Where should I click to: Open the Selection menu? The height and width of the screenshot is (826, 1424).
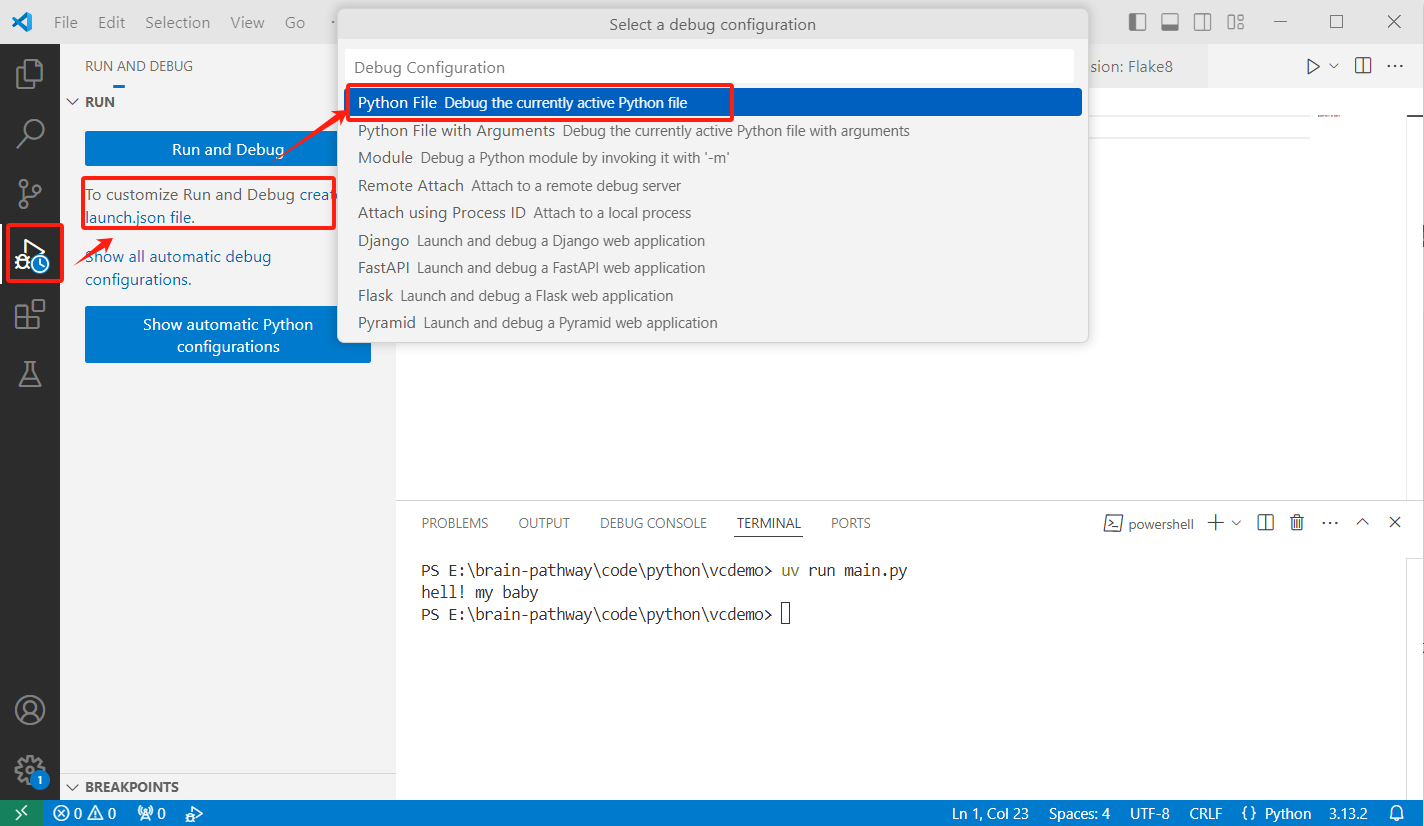tap(177, 22)
